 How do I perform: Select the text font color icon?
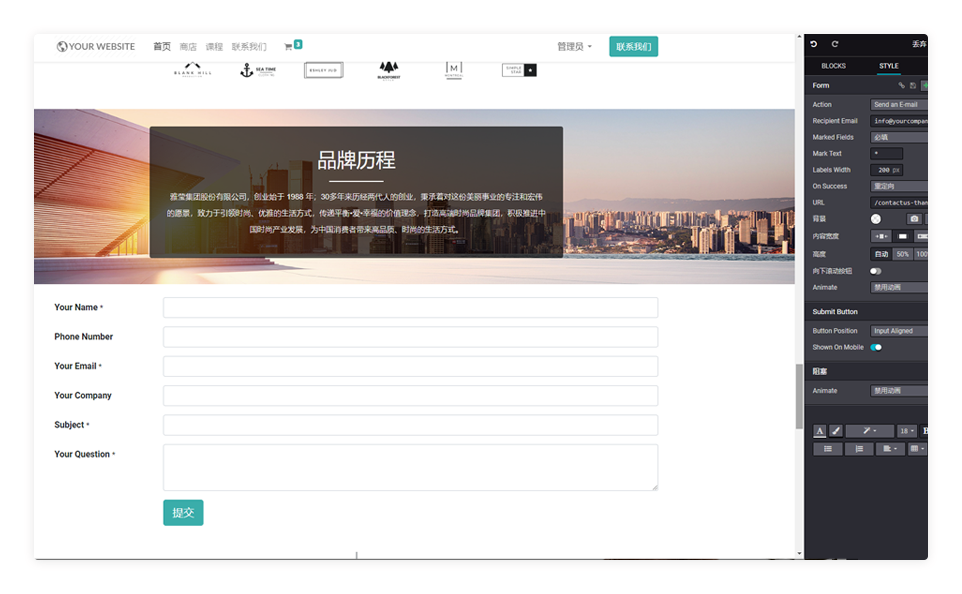point(820,431)
